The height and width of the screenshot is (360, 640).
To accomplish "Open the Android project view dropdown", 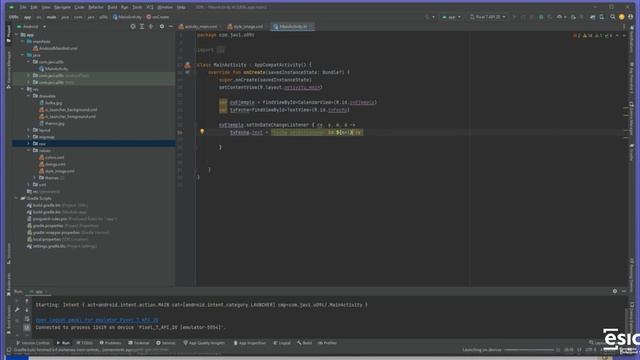I will click(x=31, y=27).
